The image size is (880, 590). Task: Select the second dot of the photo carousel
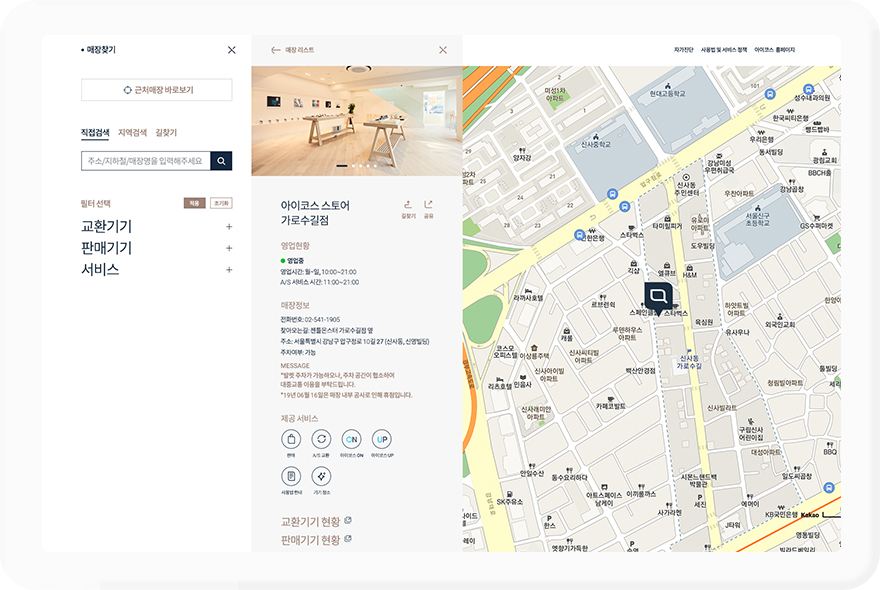pos(353,166)
